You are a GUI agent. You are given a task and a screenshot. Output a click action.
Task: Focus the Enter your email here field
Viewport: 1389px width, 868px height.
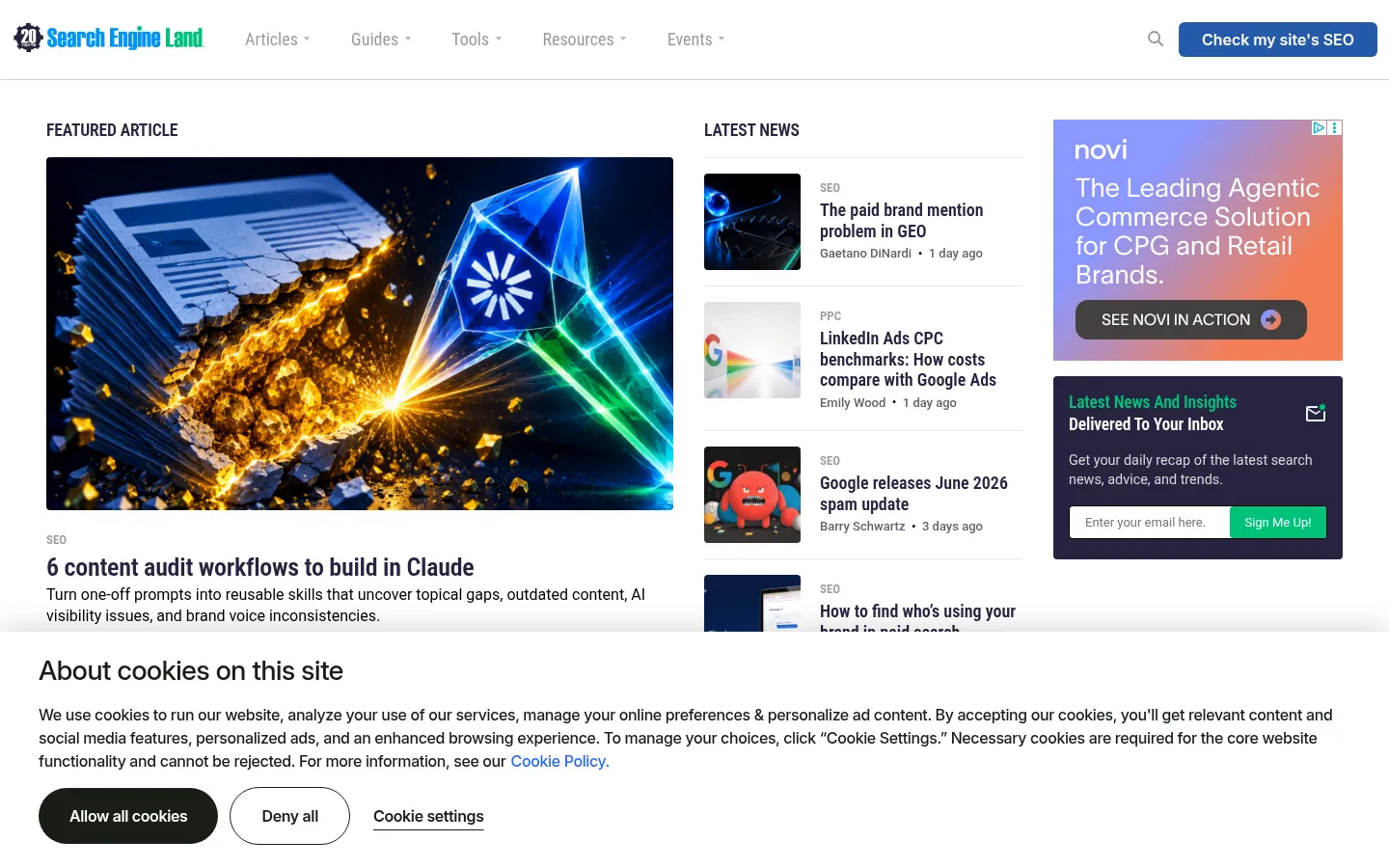coord(1150,523)
